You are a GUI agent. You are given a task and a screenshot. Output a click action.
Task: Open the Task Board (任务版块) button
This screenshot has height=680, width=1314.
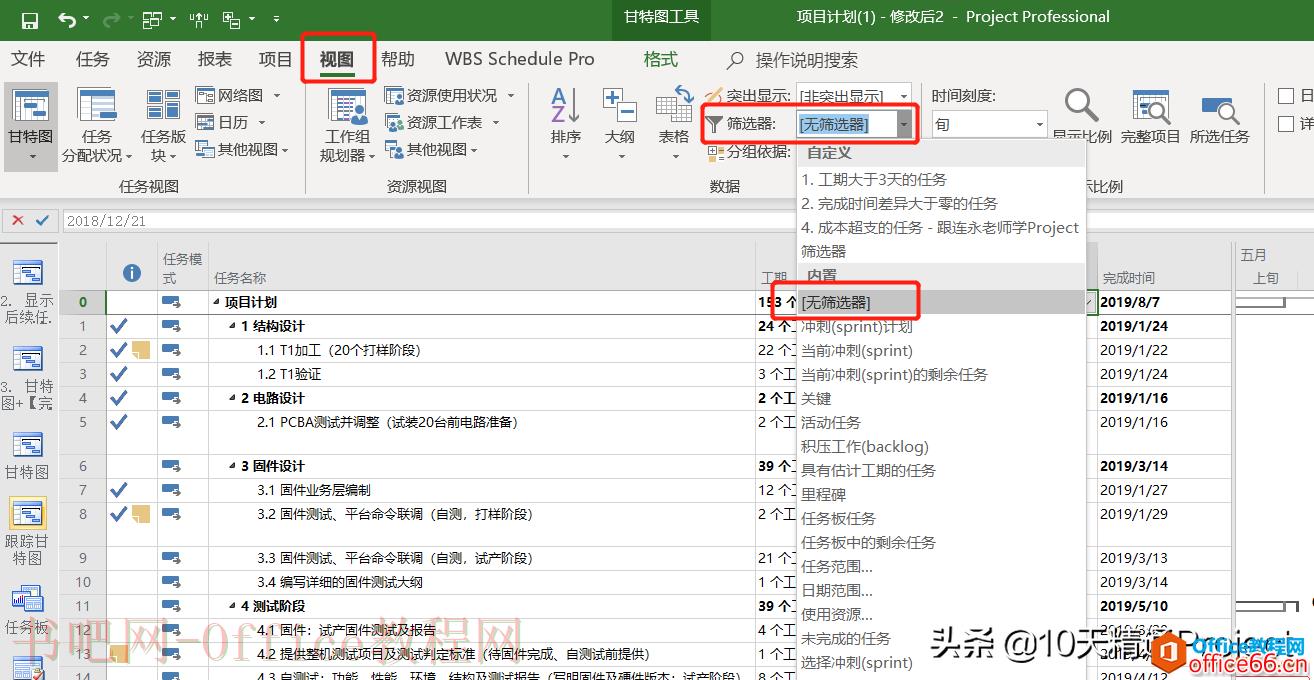163,125
